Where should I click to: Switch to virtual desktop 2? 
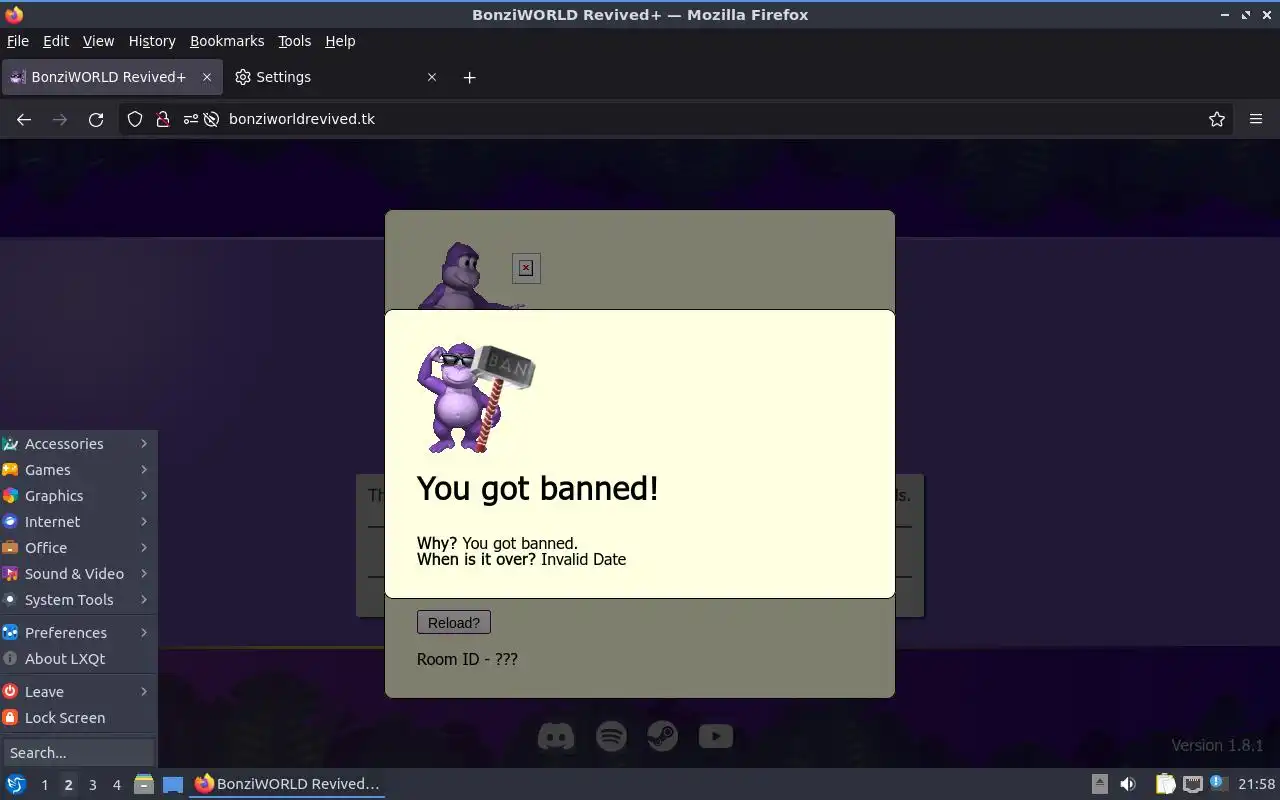pos(68,785)
